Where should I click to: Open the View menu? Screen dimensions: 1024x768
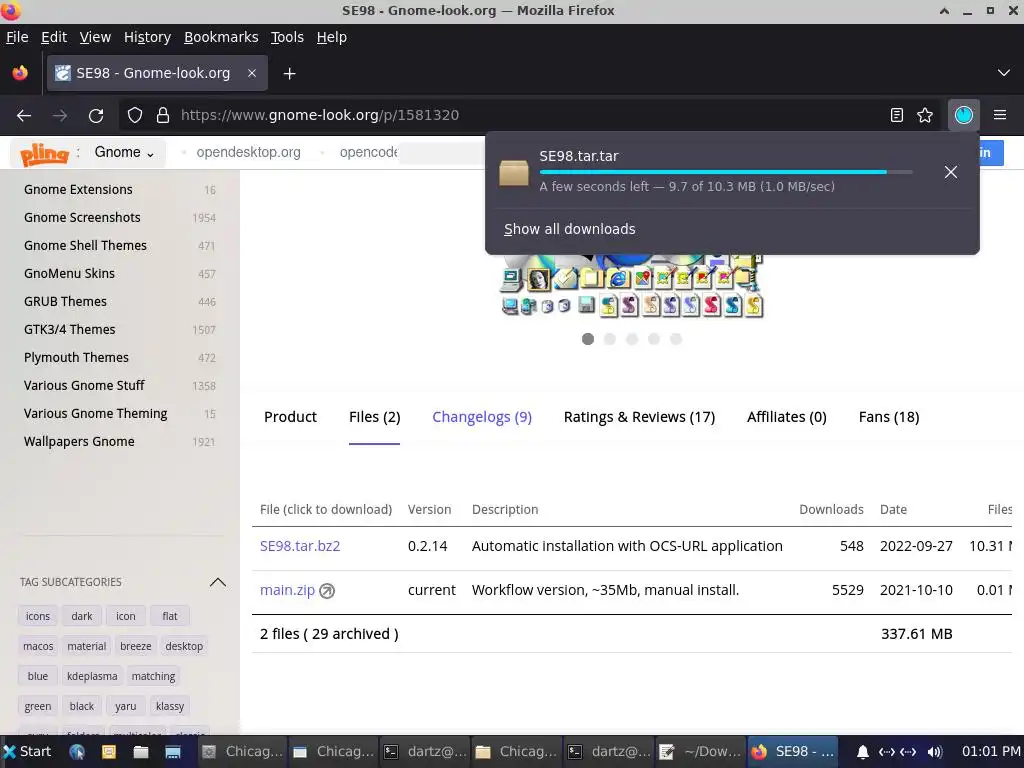[x=95, y=37]
